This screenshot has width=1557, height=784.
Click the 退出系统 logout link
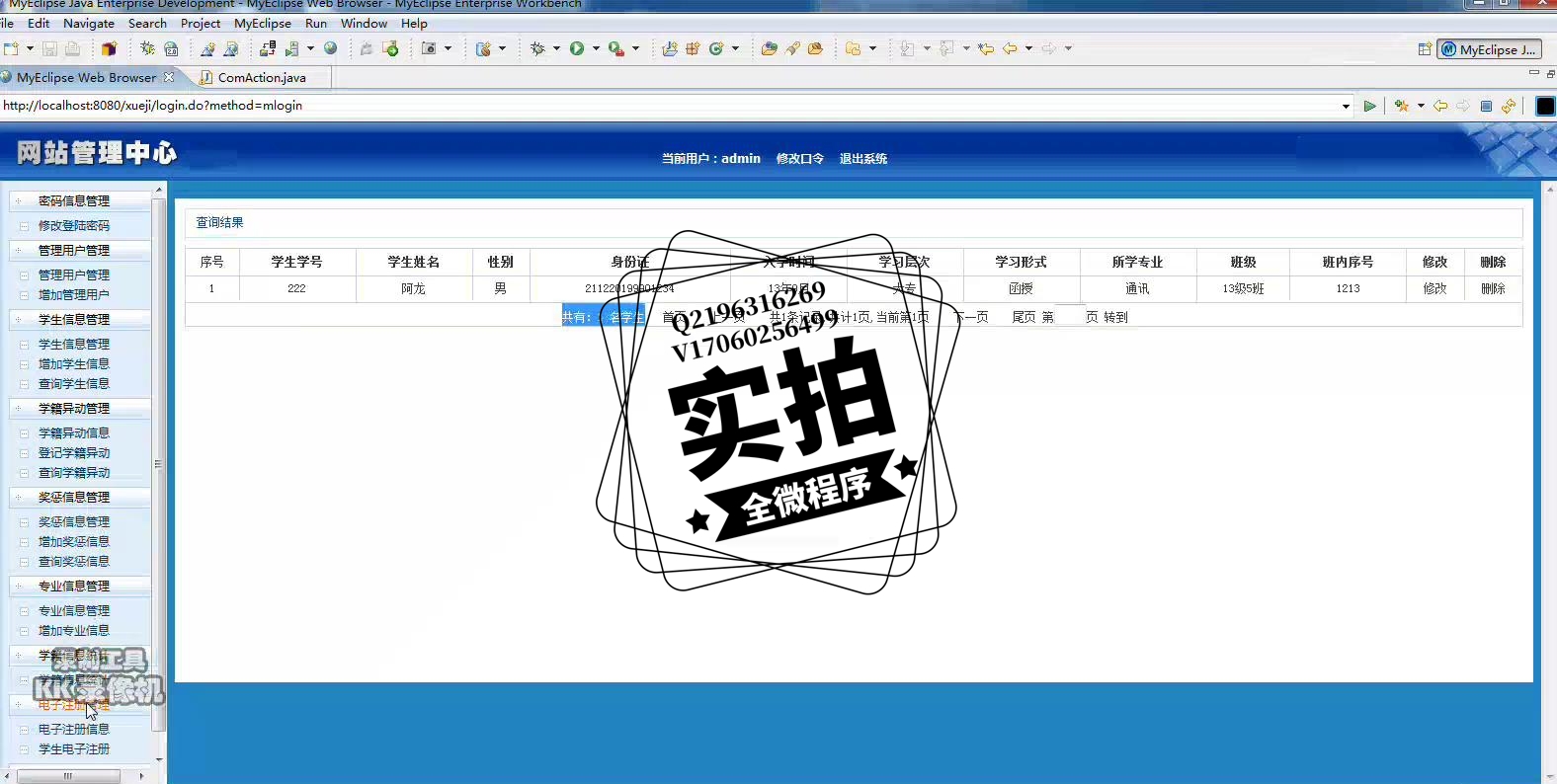click(x=863, y=158)
